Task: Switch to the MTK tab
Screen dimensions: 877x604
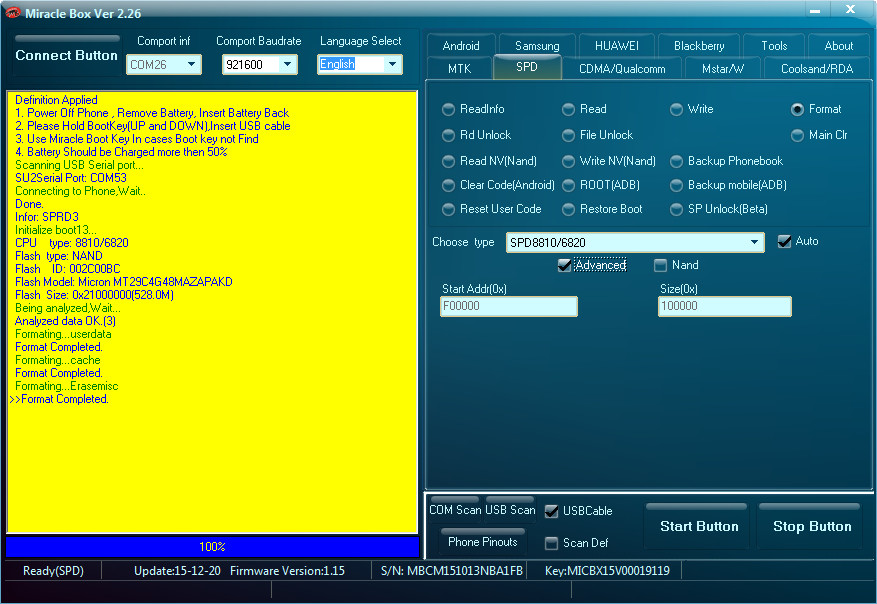Action: click(459, 69)
